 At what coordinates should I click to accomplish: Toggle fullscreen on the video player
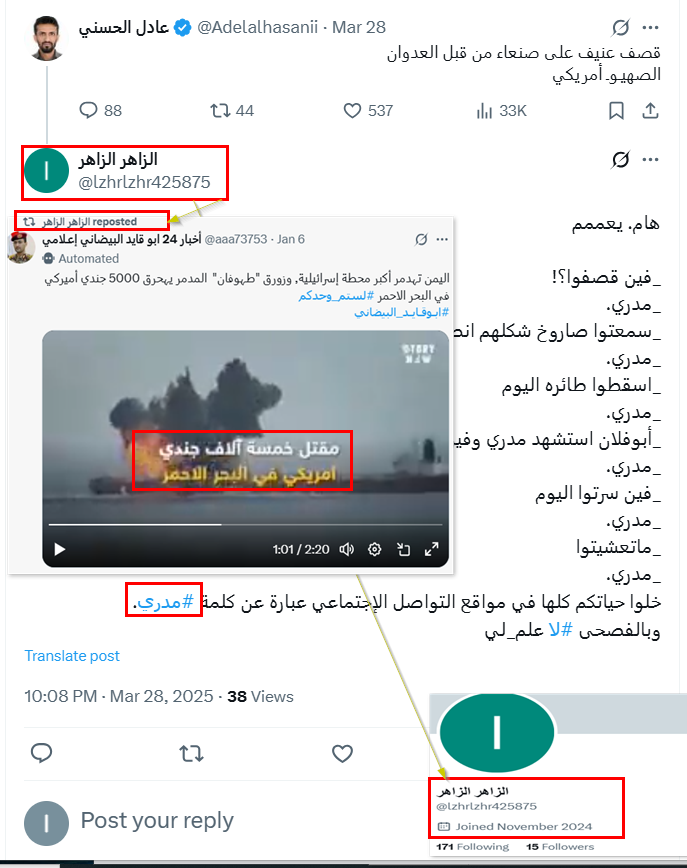point(432,549)
